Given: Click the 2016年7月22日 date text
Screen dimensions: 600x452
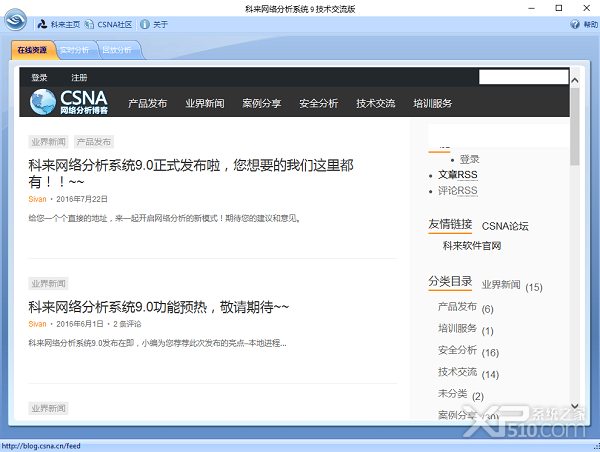Looking at the screenshot, I should pyautogui.click(x=82, y=199).
